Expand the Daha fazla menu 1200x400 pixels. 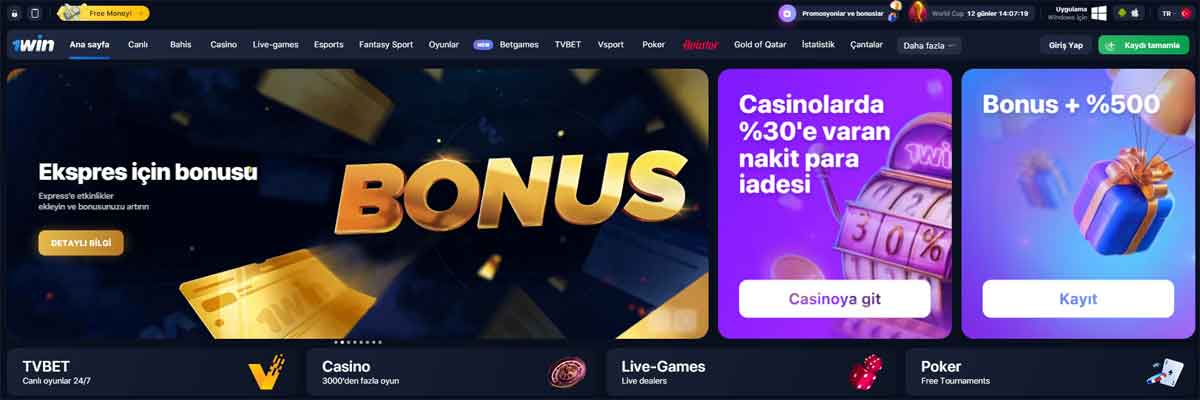tap(929, 45)
